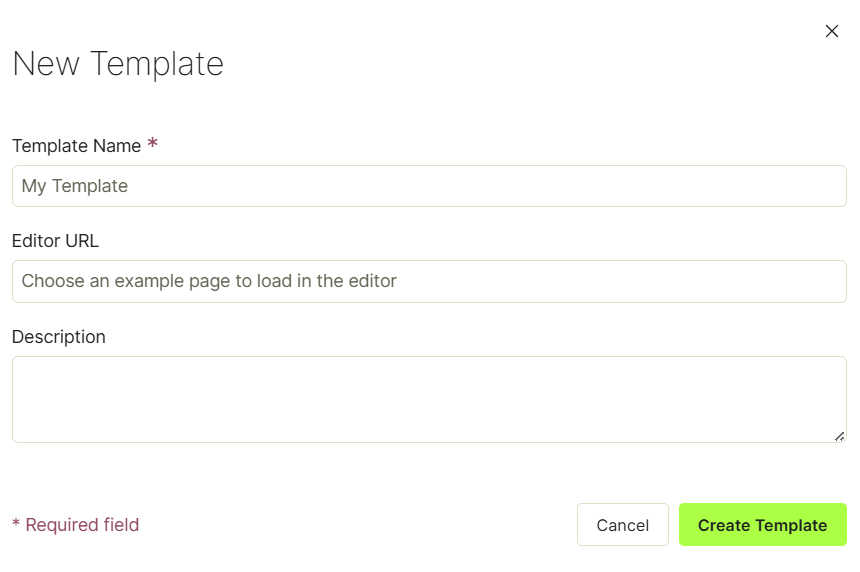Click the Required field note
The image size is (860, 572).
click(76, 525)
